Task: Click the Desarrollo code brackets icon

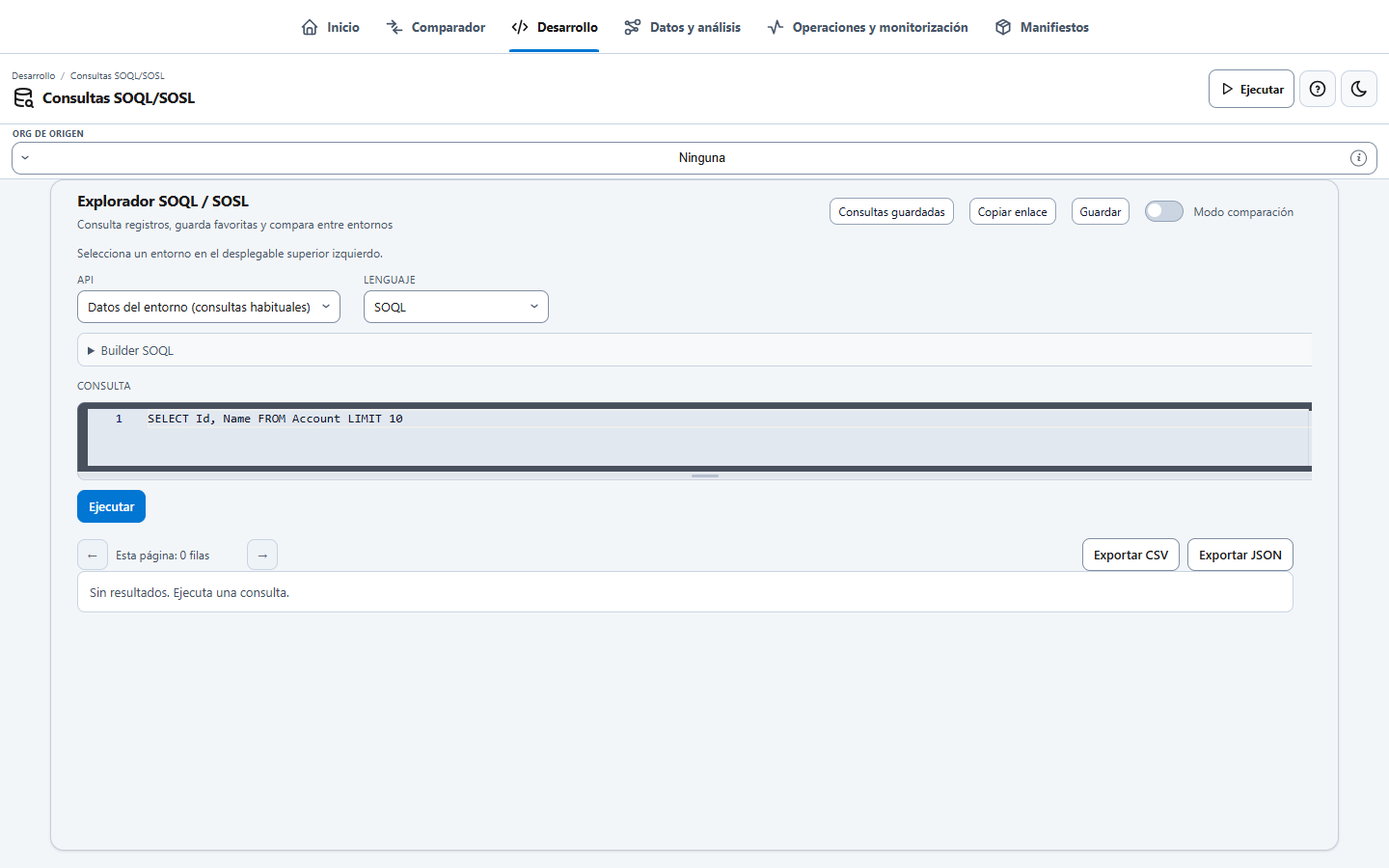Action: (x=520, y=27)
